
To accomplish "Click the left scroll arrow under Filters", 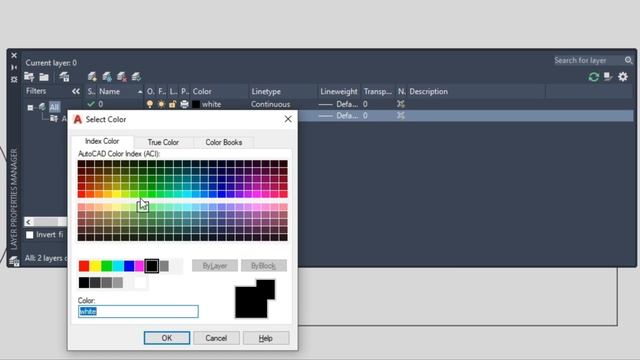I will (x=28, y=222).
